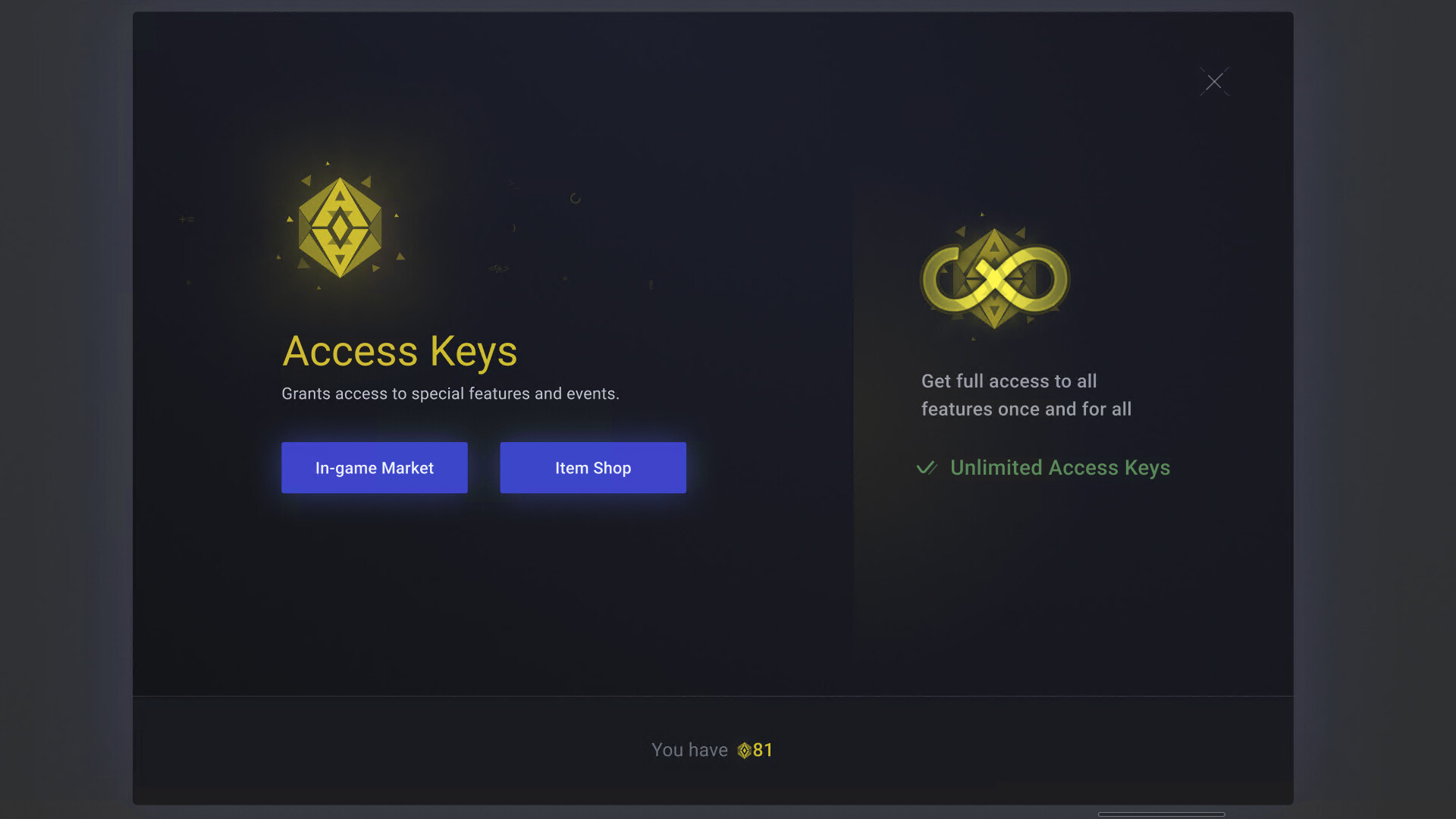Click the green checkmark next to Unlimited Access Keys
Image resolution: width=1456 pixels, height=819 pixels.
[x=927, y=469]
